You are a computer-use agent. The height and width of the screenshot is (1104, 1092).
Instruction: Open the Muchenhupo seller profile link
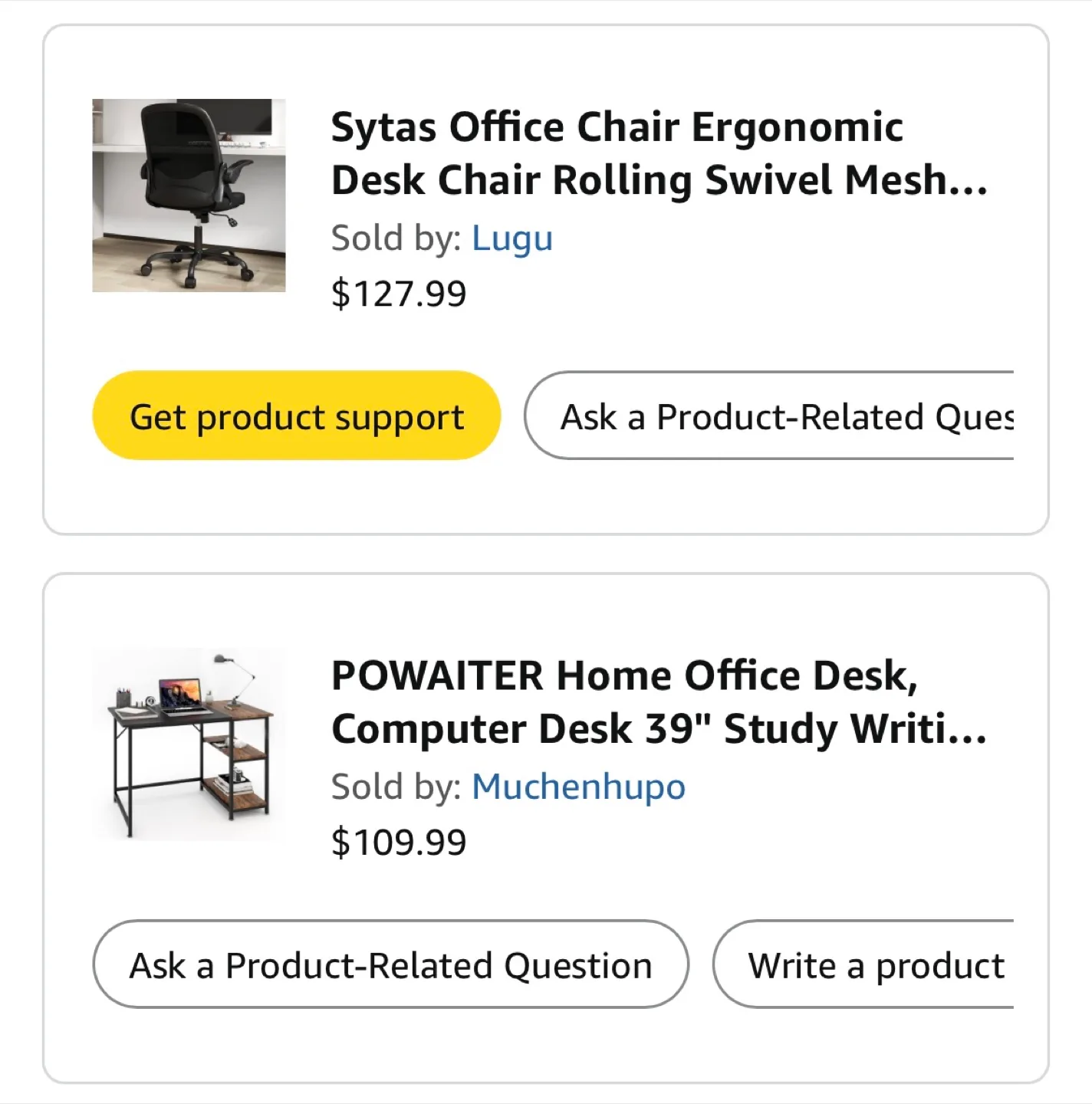[579, 787]
